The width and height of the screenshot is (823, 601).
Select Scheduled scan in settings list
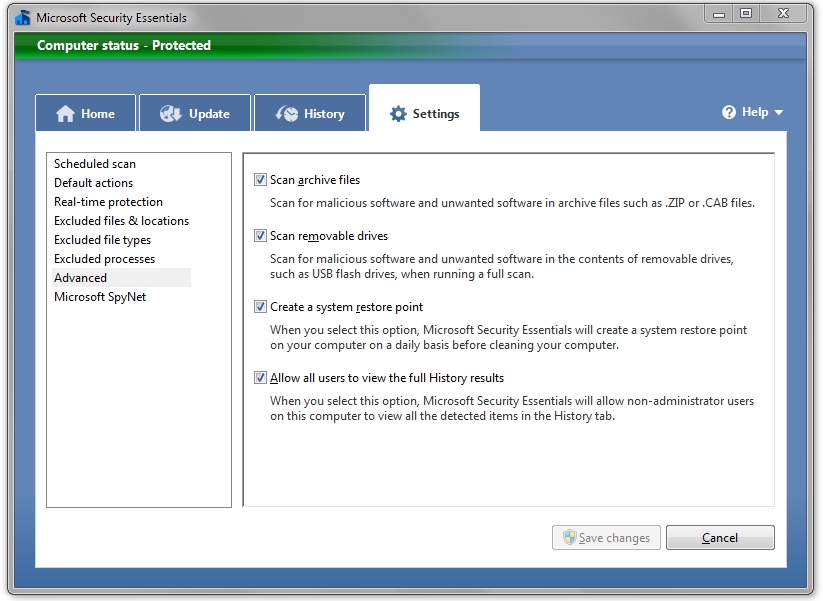pyautogui.click(x=95, y=164)
